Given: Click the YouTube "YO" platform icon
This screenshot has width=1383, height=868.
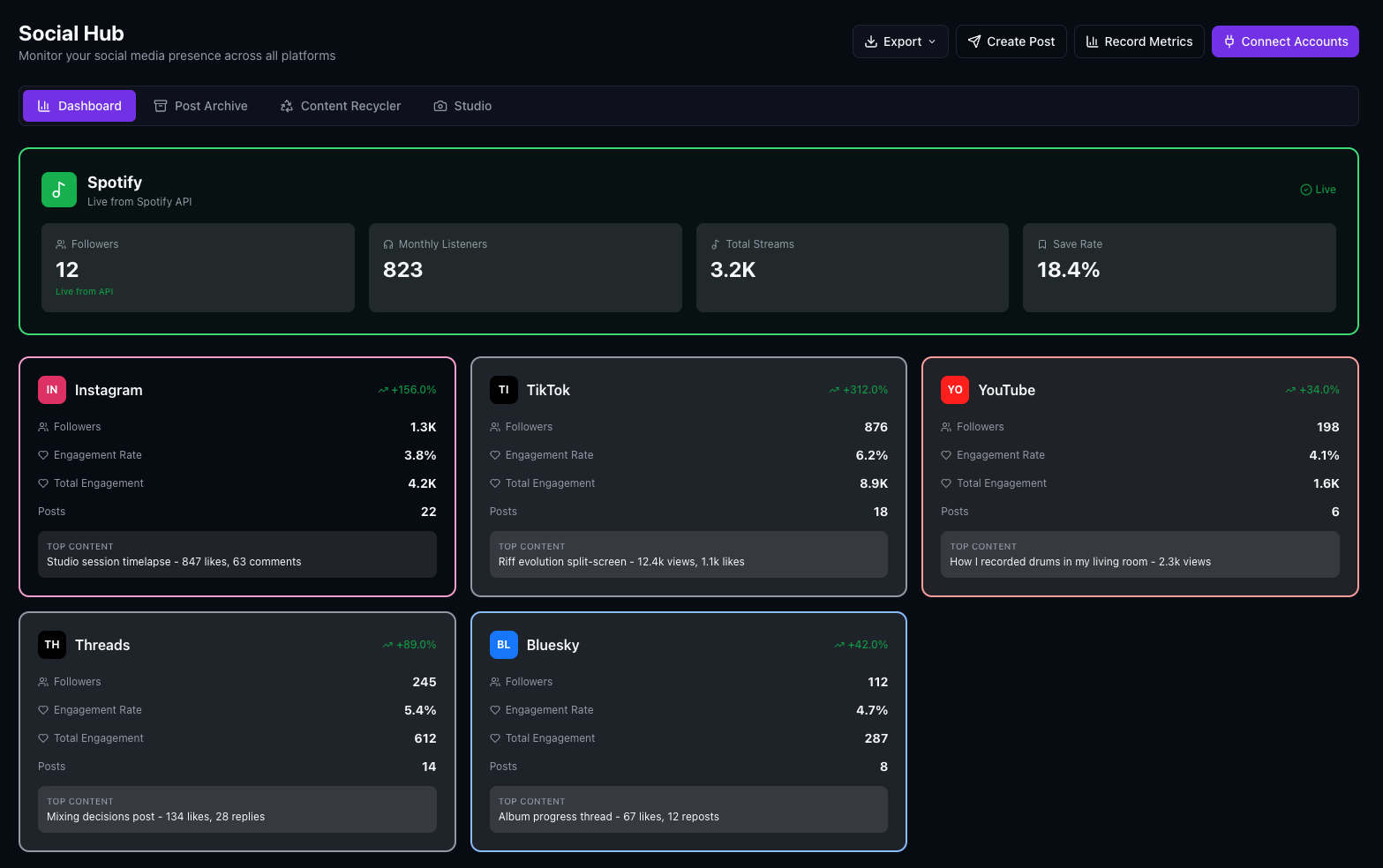Looking at the screenshot, I should coord(954,389).
